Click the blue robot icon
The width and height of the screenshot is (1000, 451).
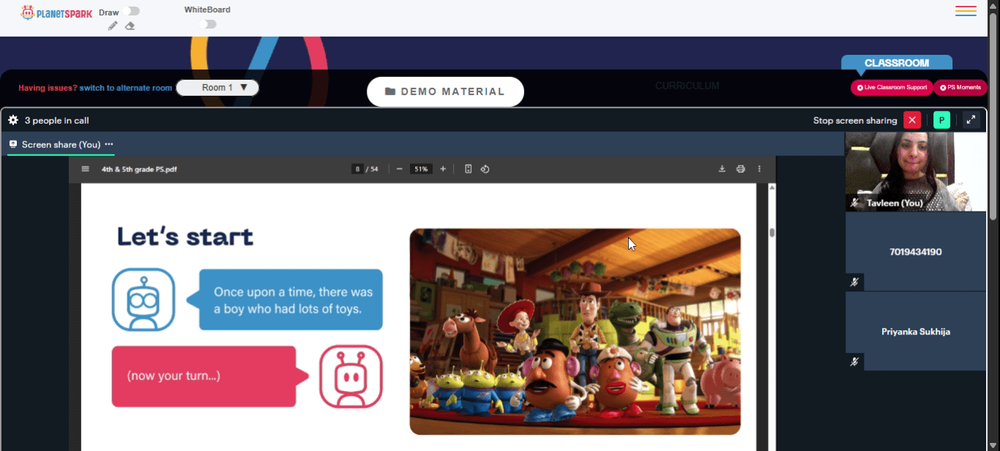[143, 300]
